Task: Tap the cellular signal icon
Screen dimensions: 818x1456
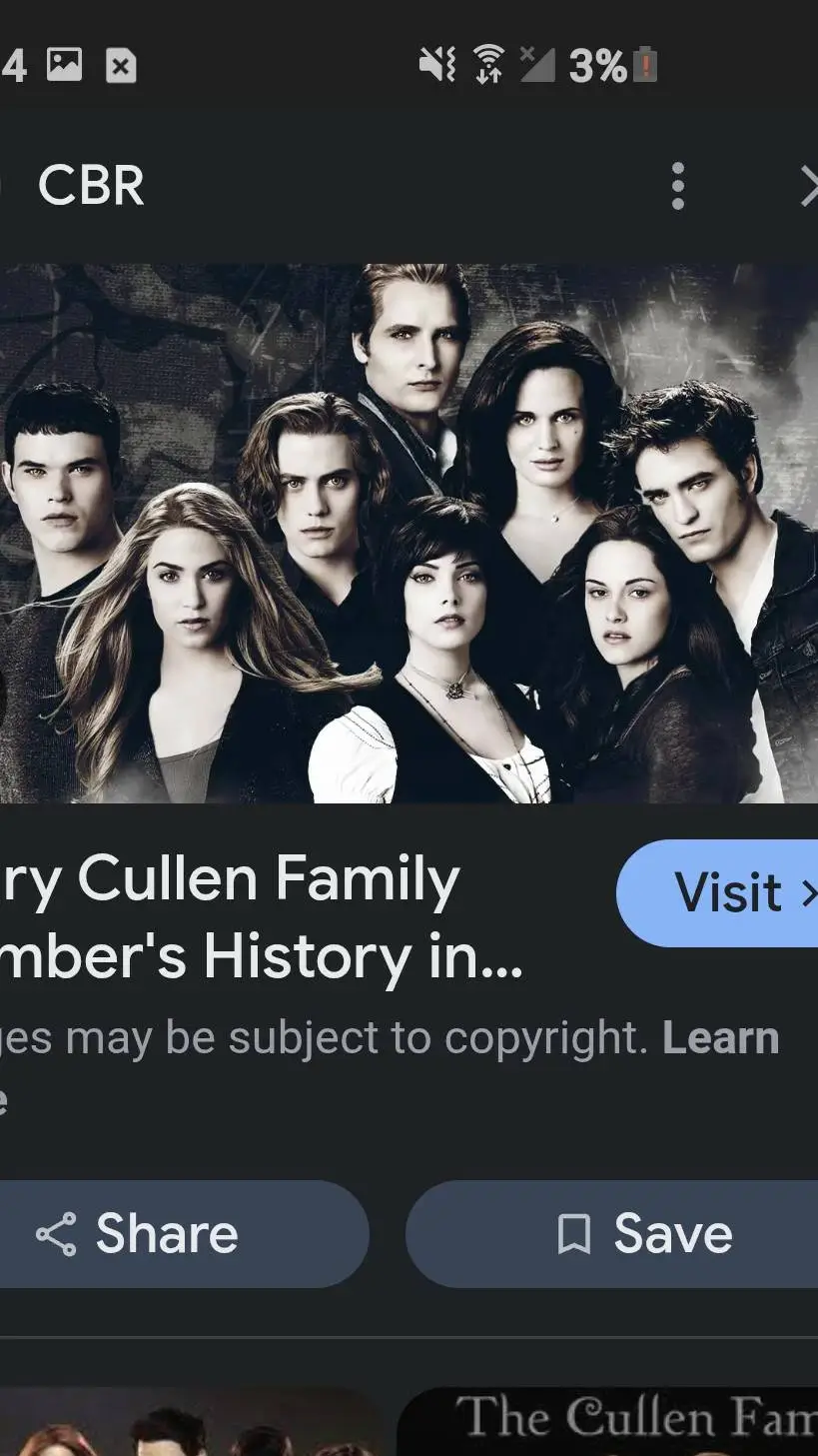Action: point(537,65)
